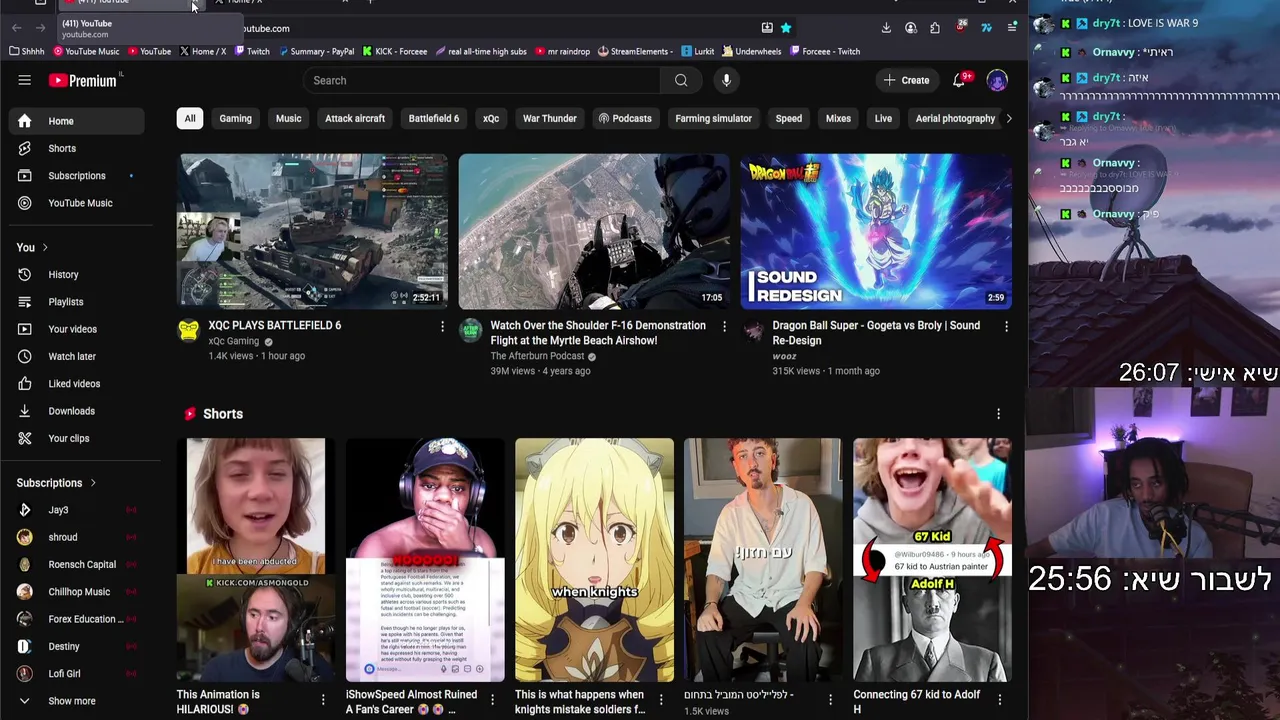Screen dimensions: 1280x720
Task: Open Twitch bookmark in bookmarks bar
Action: [252, 51]
